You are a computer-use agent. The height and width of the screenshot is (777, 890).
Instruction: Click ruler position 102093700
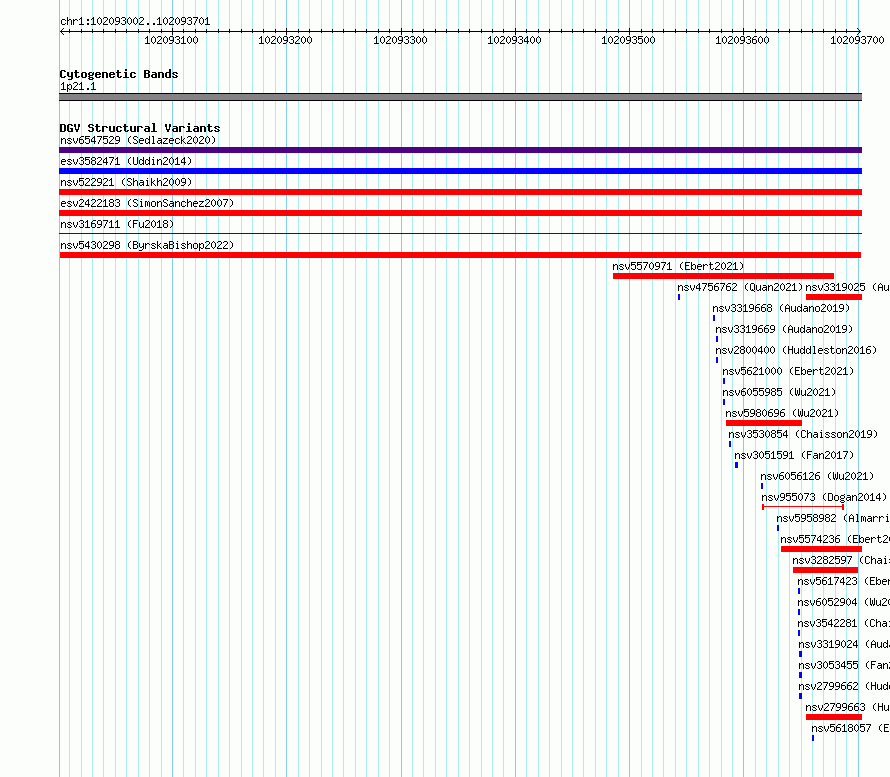[x=857, y=40]
